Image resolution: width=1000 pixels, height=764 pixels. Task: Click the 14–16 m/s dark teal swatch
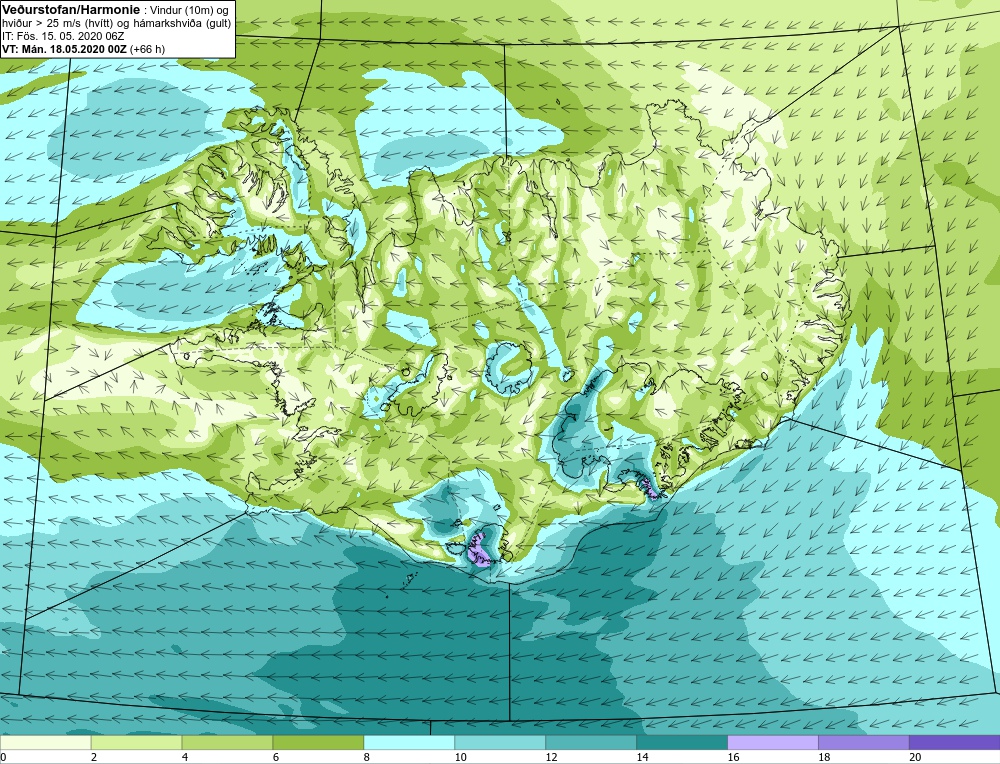coord(682,742)
